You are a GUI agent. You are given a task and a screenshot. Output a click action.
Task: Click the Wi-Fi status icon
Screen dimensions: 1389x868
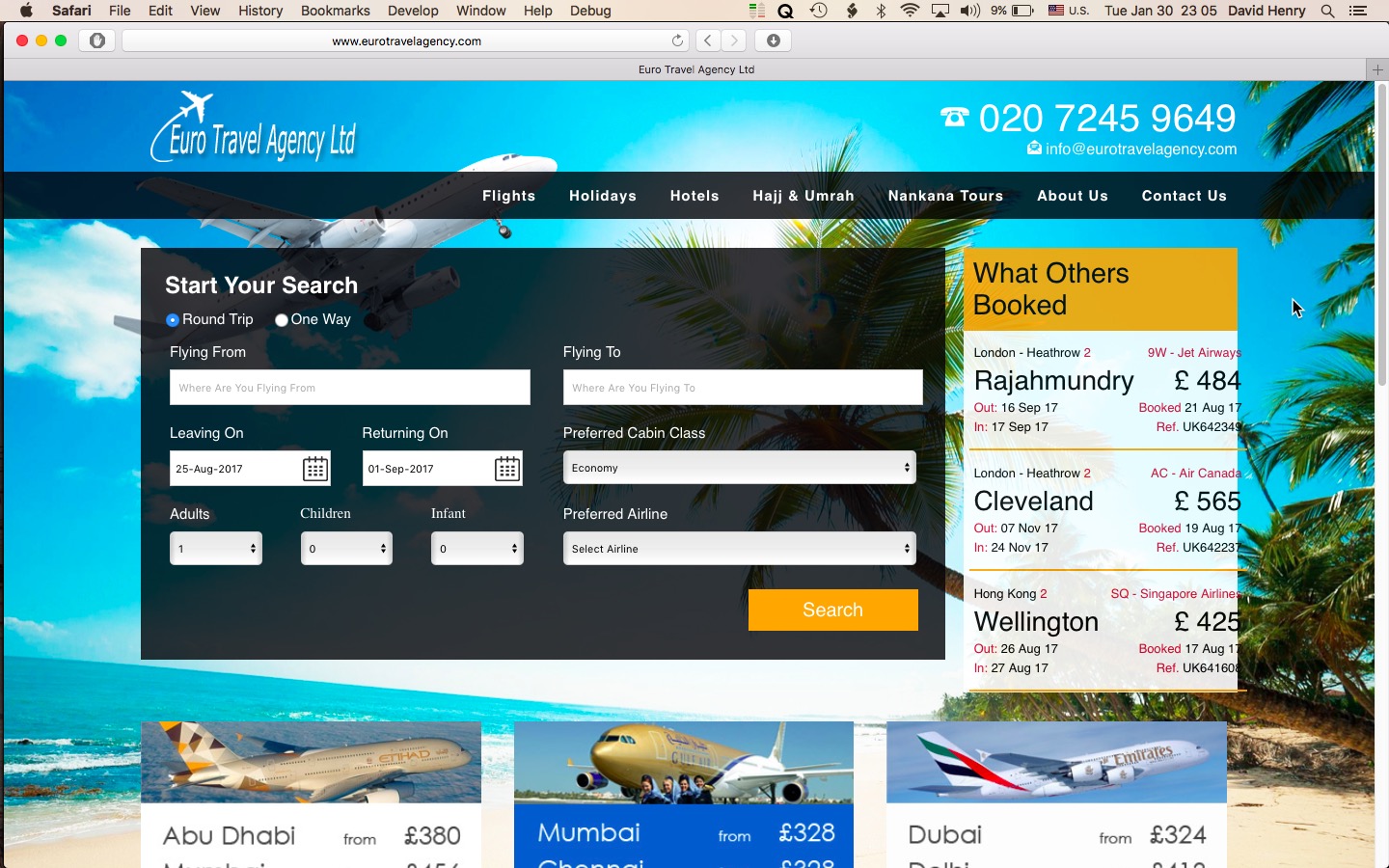(910, 11)
